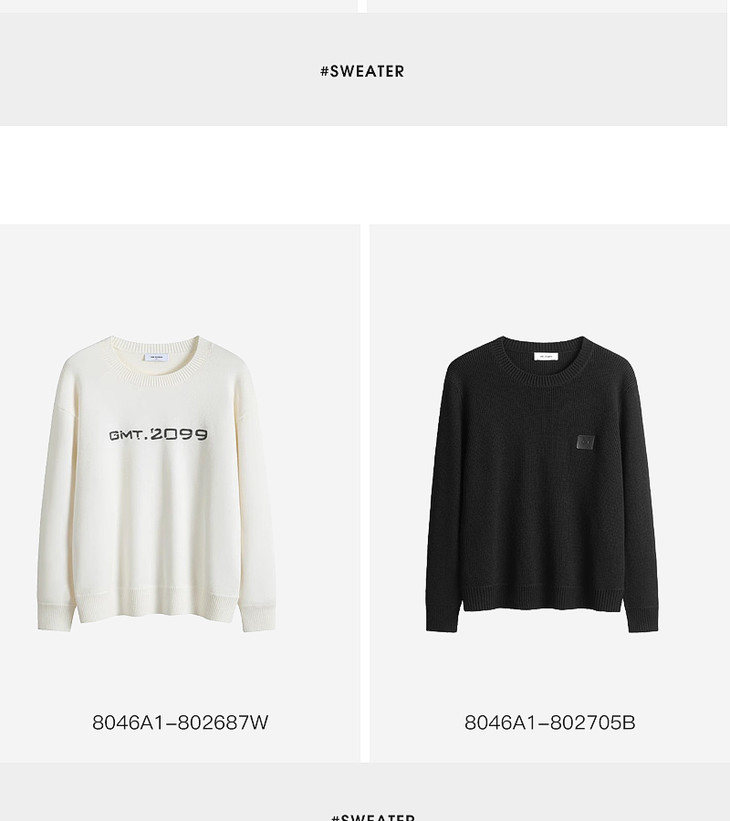The image size is (730, 821).
Task: Click the ribbed hem of white sweater
Action: point(157,605)
